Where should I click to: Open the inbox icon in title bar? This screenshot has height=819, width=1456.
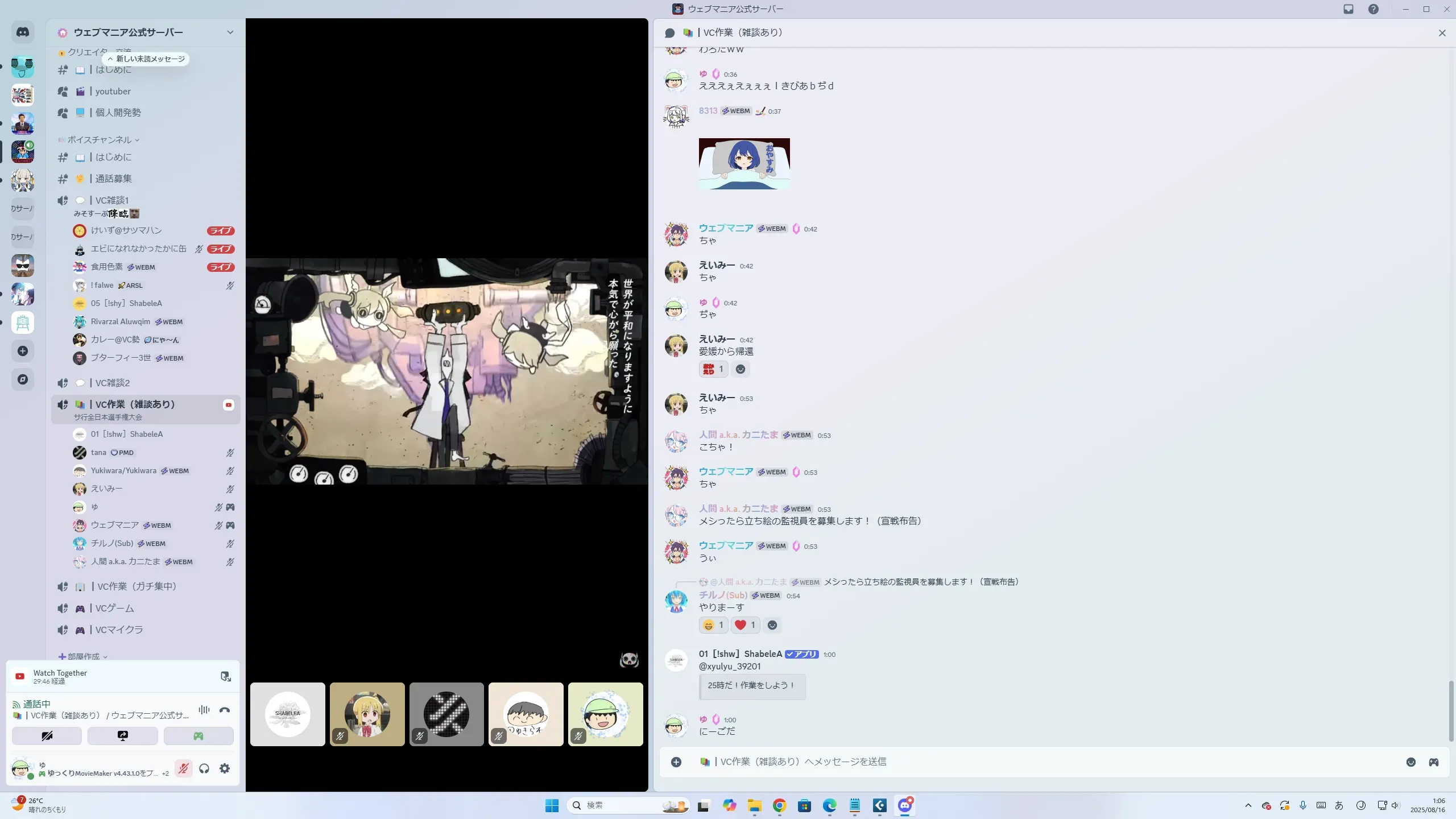tap(1349, 9)
